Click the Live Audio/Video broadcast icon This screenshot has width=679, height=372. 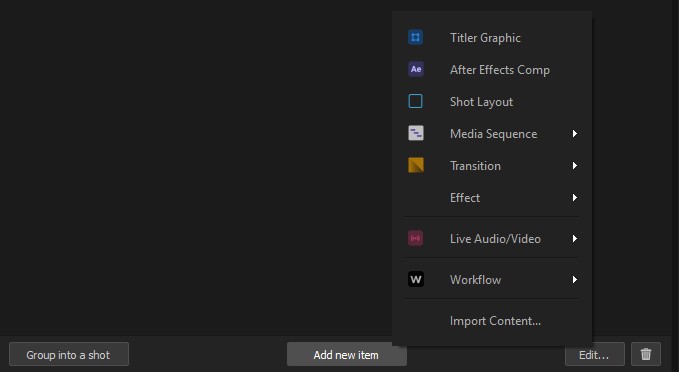click(x=415, y=238)
